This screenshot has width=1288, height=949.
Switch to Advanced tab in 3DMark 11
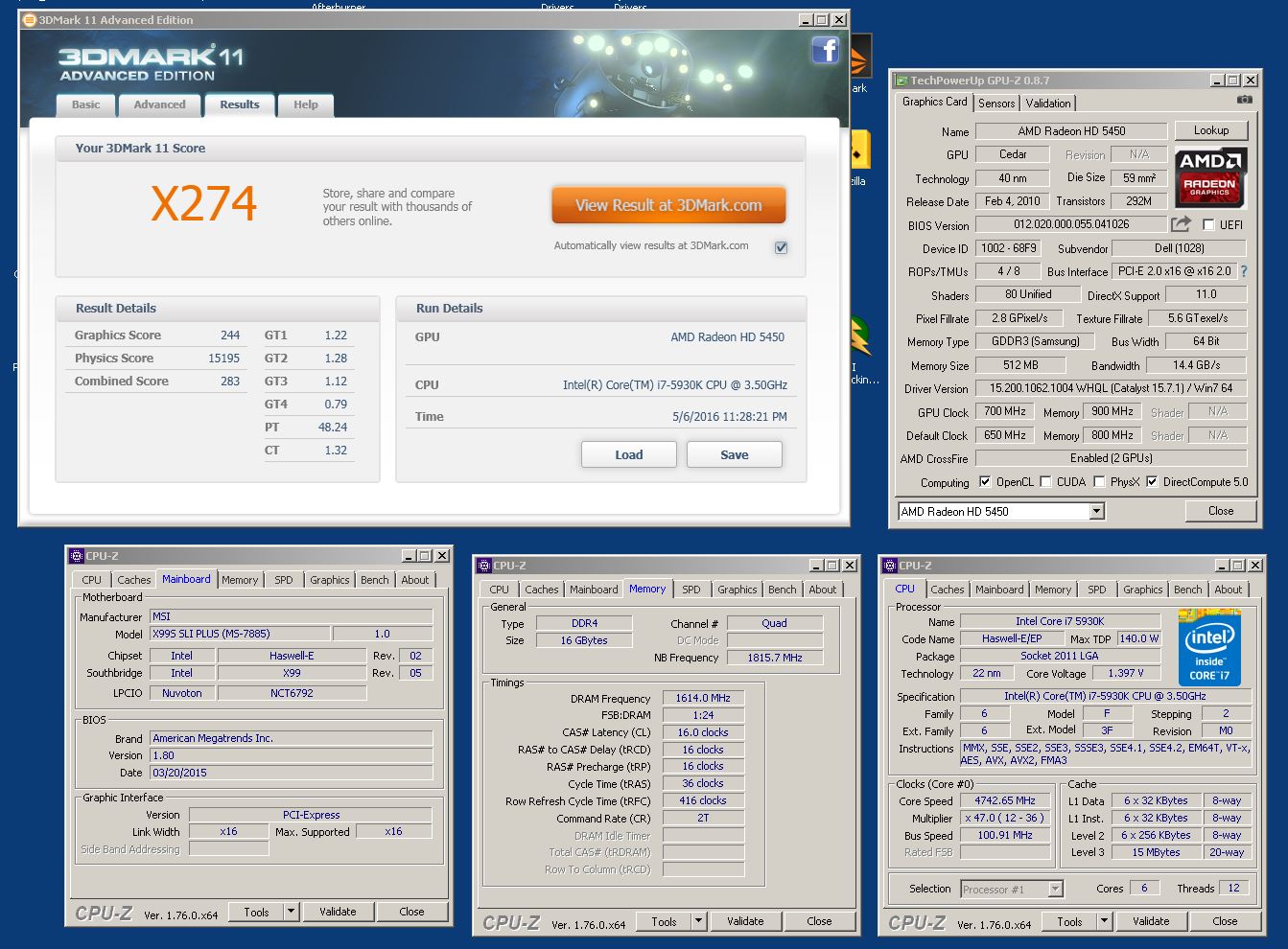click(x=160, y=105)
